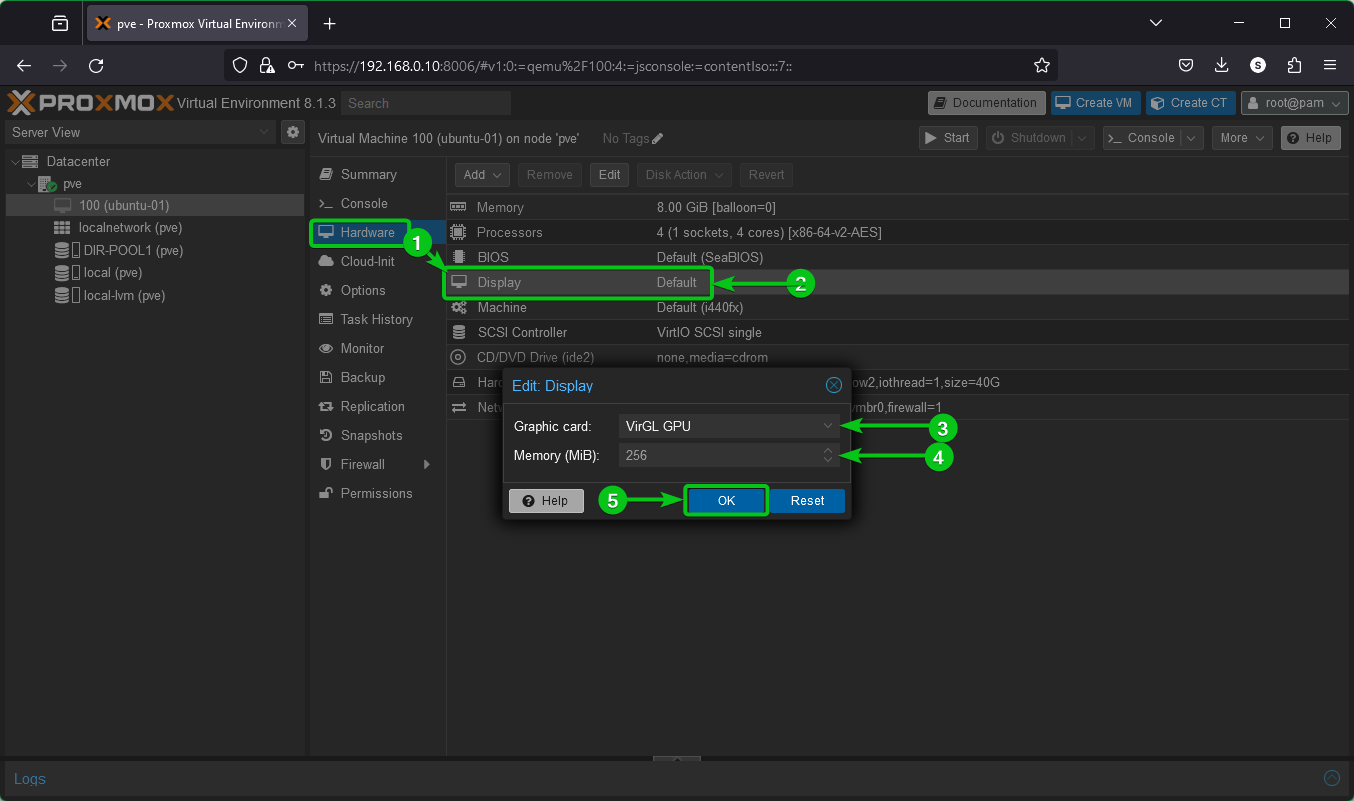This screenshot has height=801, width=1354.
Task: Open the Console side tab
Action: (x=378, y=203)
